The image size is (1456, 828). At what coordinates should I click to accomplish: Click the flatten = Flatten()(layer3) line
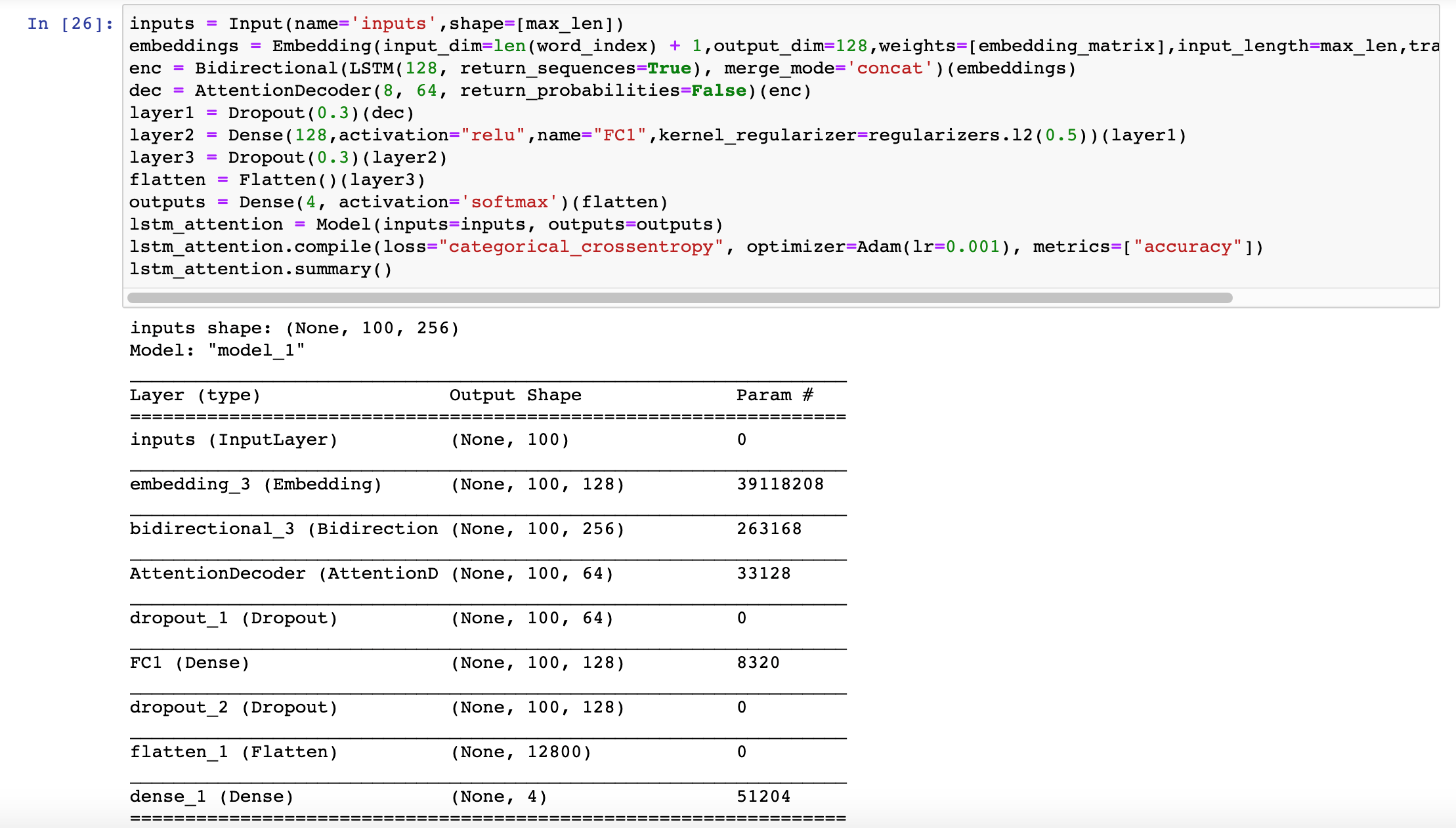tap(277, 180)
